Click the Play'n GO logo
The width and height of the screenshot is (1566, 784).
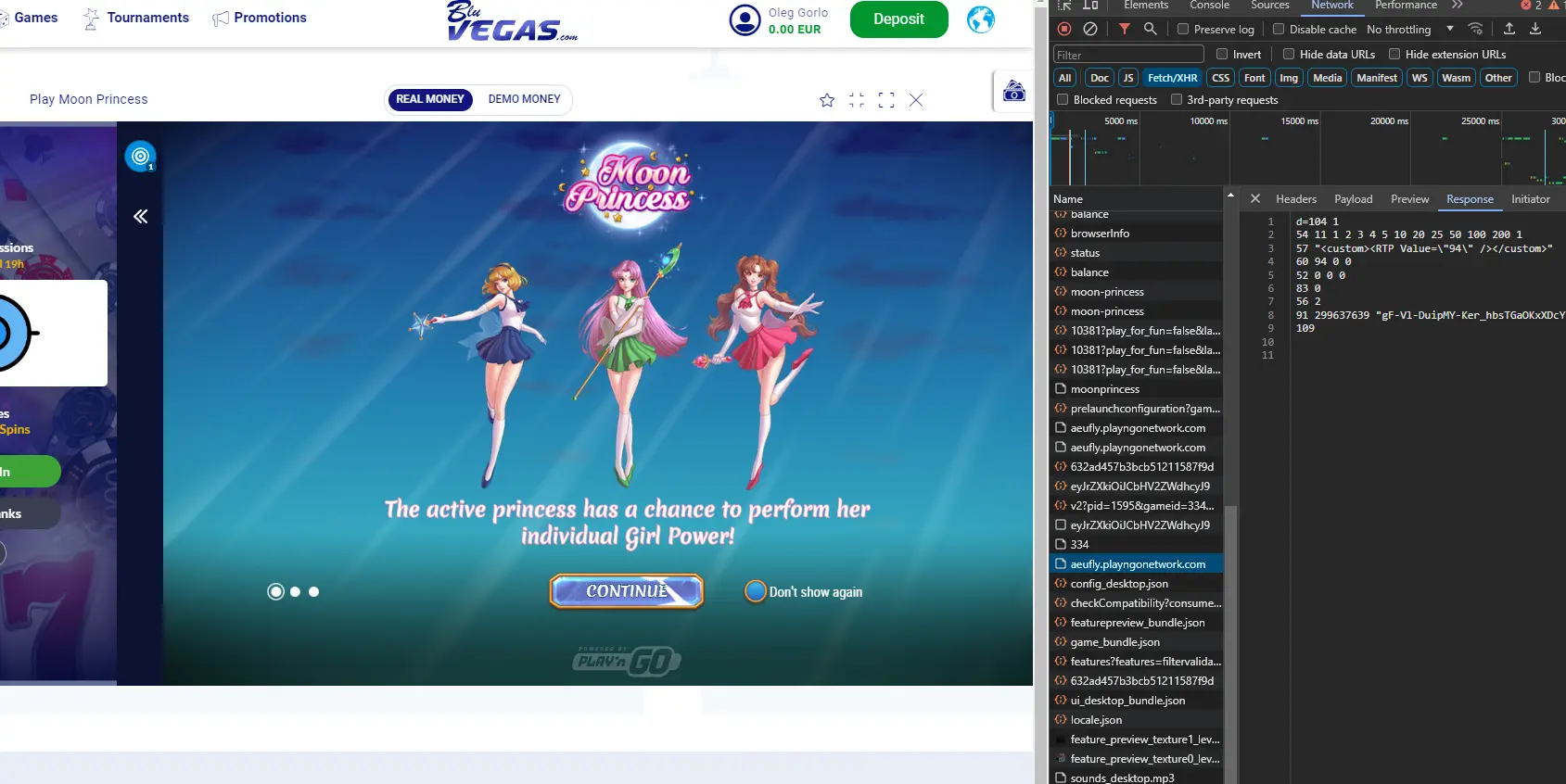click(627, 661)
